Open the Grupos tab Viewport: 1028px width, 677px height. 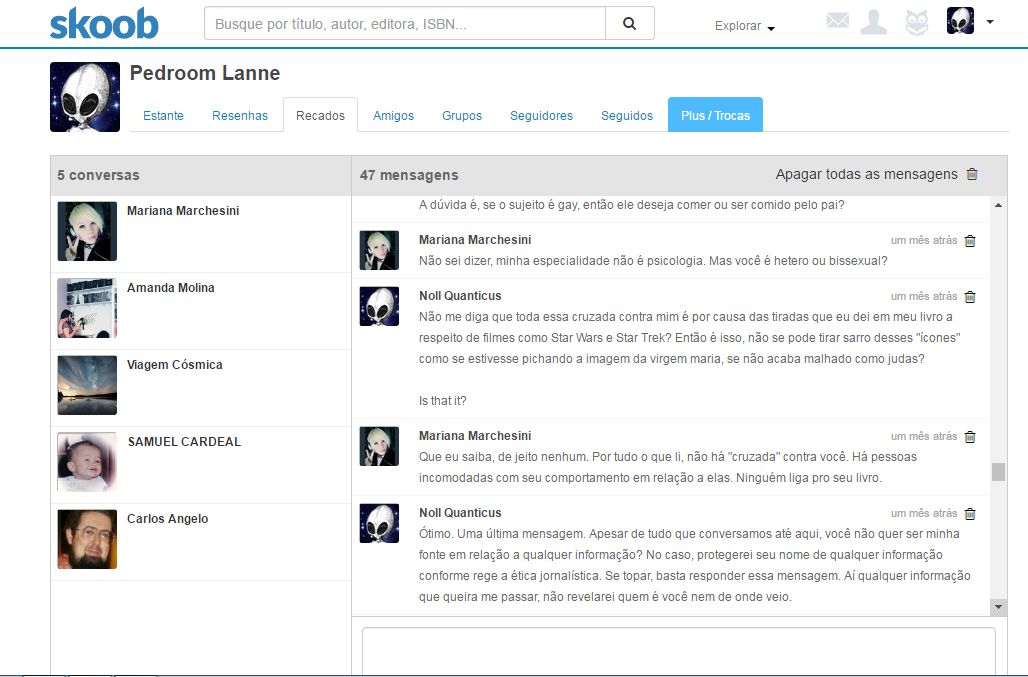coord(462,115)
